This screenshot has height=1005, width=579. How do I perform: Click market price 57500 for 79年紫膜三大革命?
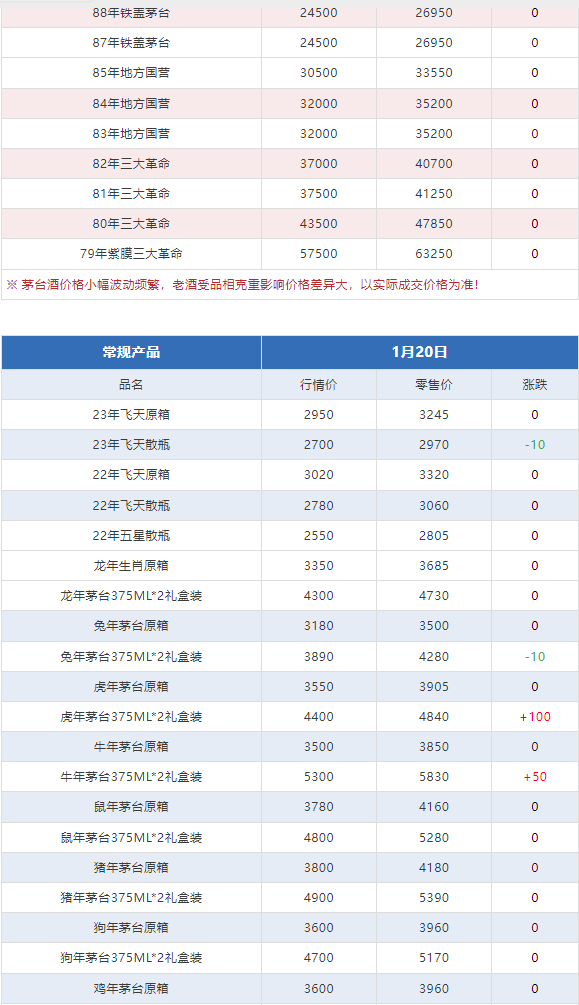point(319,254)
